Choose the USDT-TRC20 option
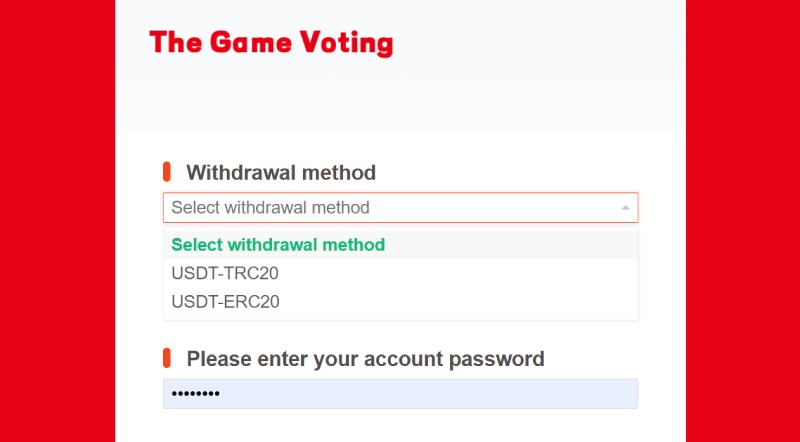 point(225,272)
